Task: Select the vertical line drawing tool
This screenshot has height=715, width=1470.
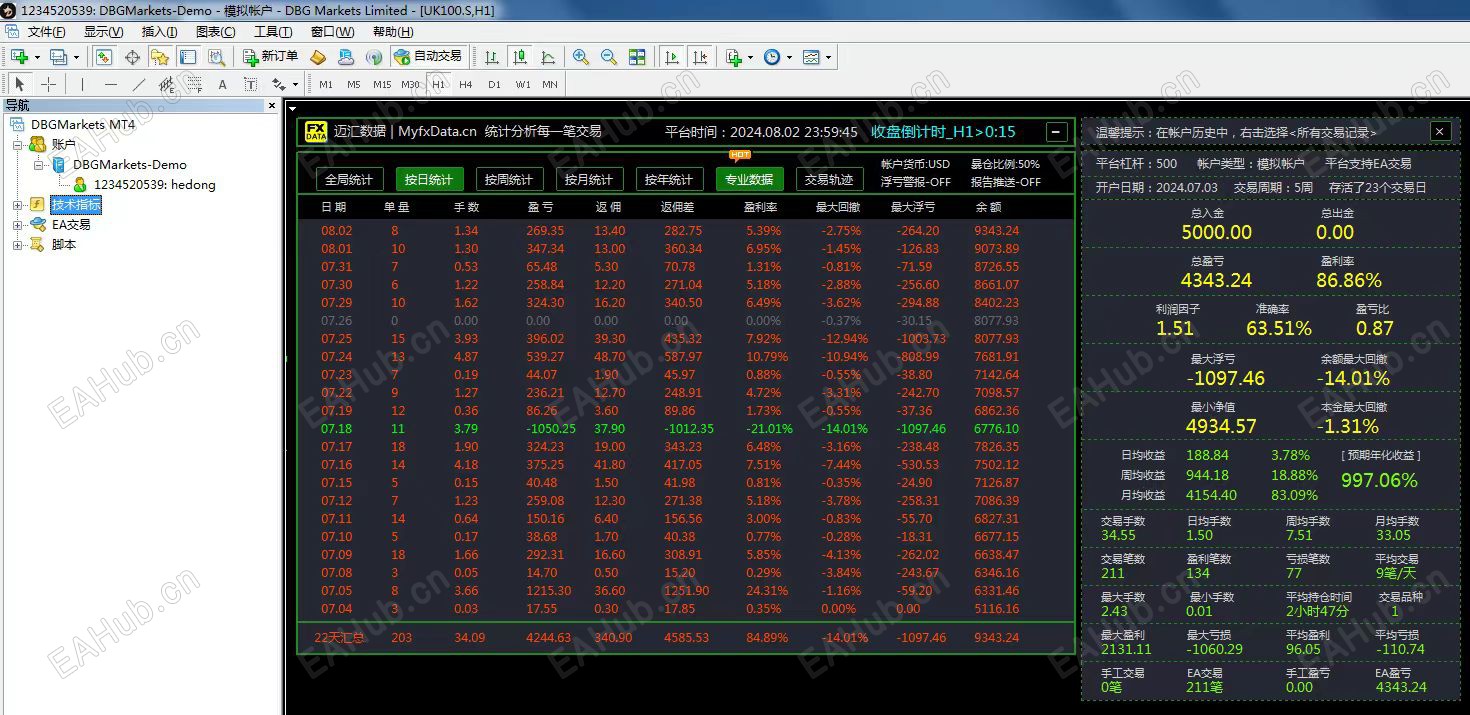Action: tap(82, 84)
